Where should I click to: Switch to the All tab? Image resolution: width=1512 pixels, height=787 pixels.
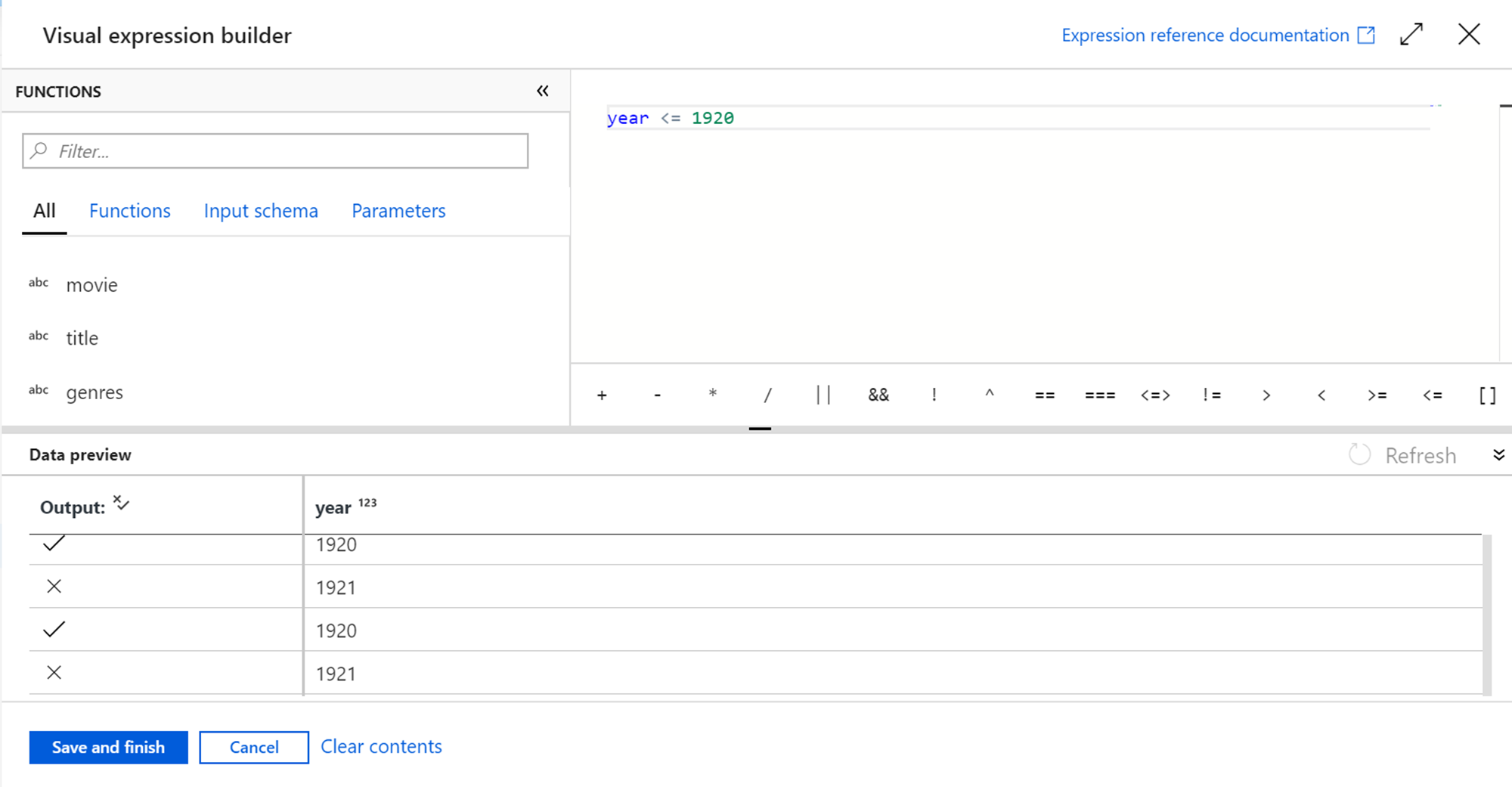[45, 211]
